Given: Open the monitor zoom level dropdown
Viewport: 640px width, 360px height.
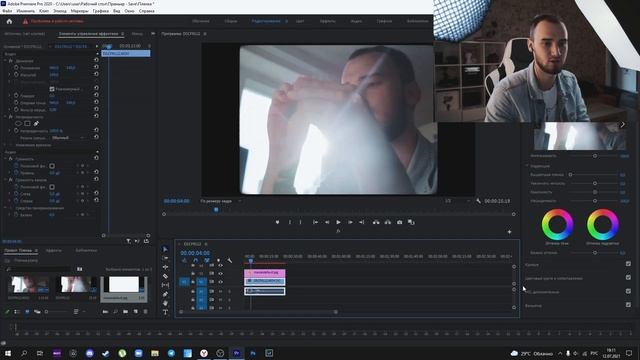Looking at the screenshot, I should point(220,201).
